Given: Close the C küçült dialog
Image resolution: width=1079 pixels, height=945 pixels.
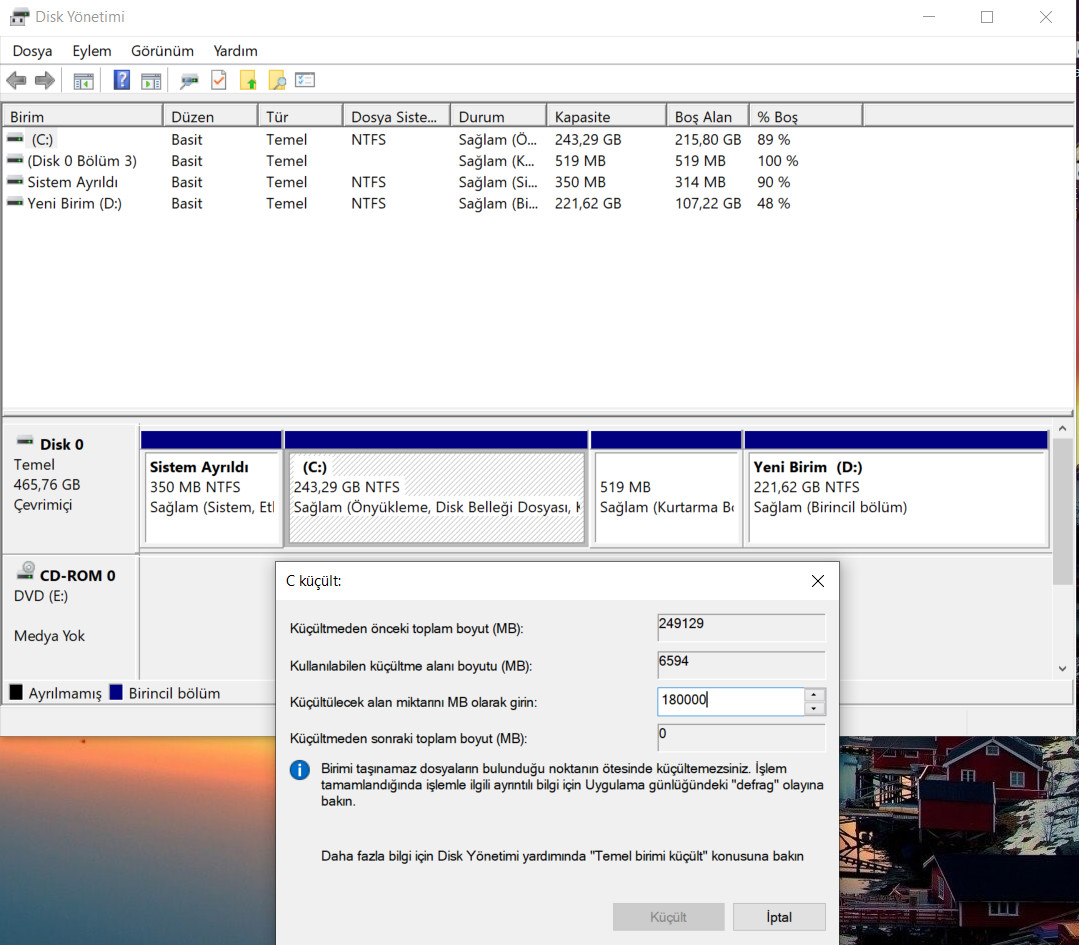Looking at the screenshot, I should point(817,581).
